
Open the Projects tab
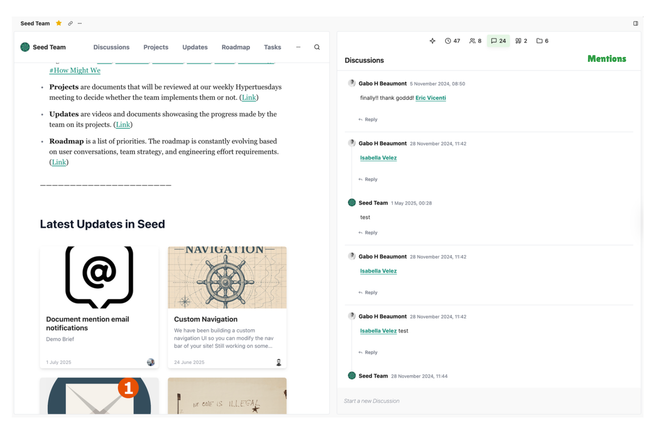156,47
